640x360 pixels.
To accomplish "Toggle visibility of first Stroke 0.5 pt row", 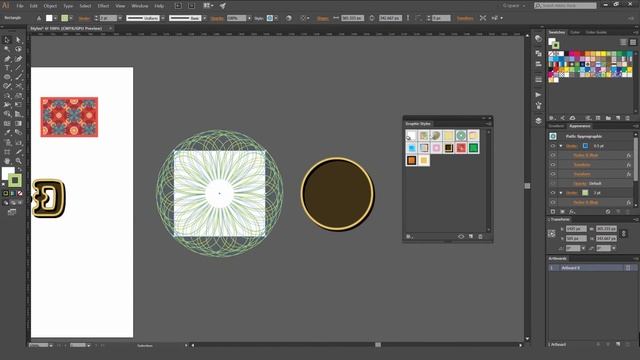I will (553, 146).
